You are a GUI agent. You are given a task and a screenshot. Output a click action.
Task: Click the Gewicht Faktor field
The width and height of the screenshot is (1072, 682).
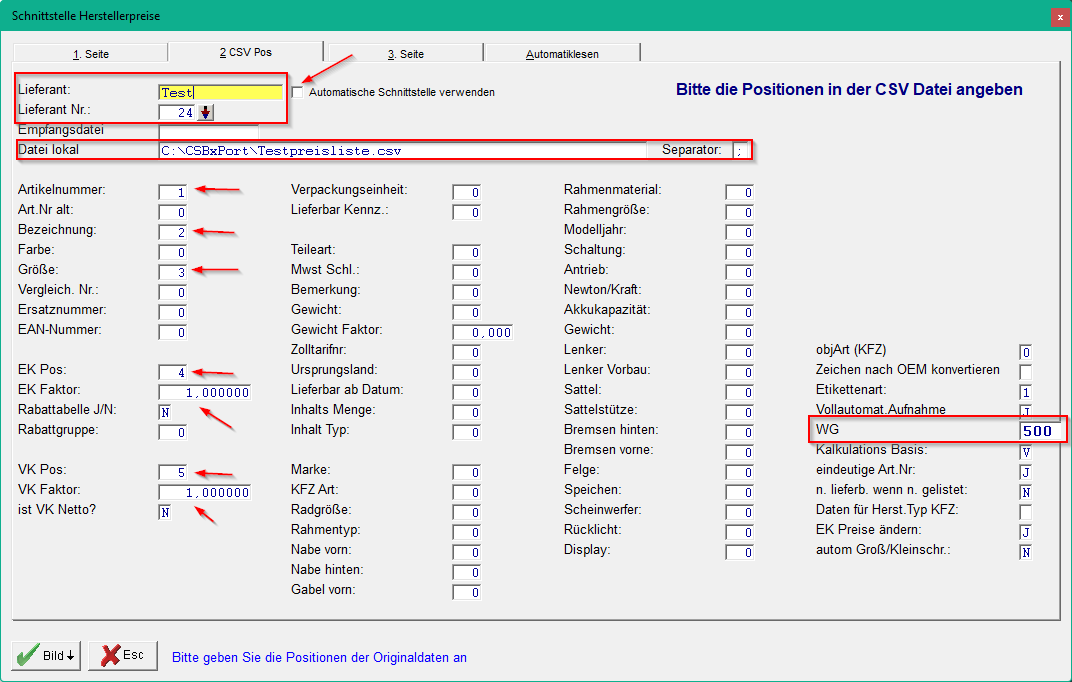pos(482,332)
